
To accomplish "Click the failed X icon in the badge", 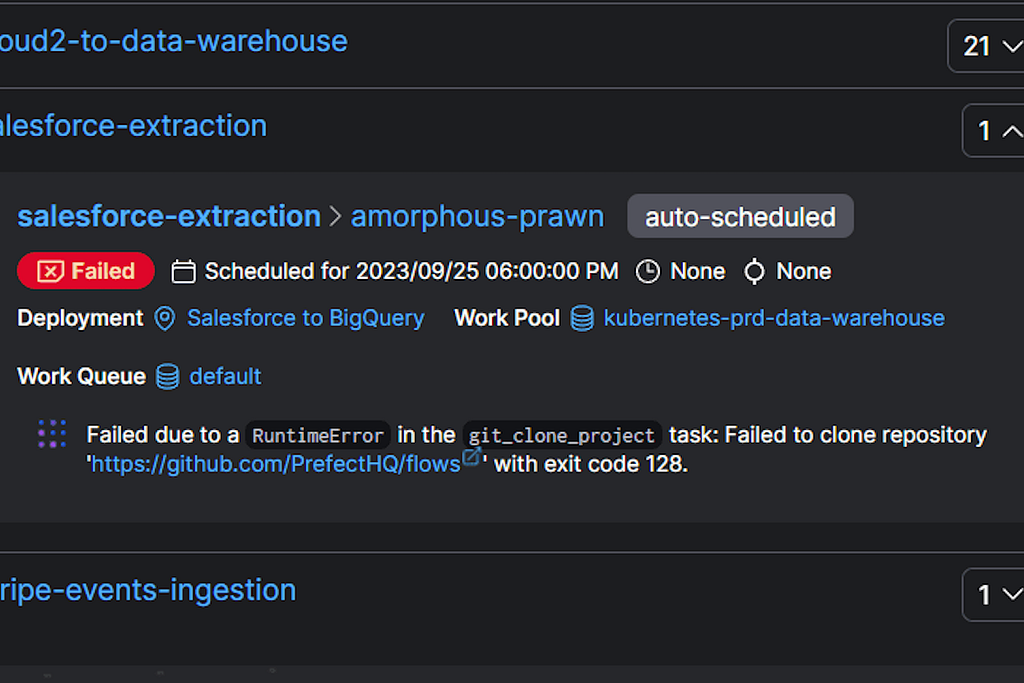I will pos(50,271).
